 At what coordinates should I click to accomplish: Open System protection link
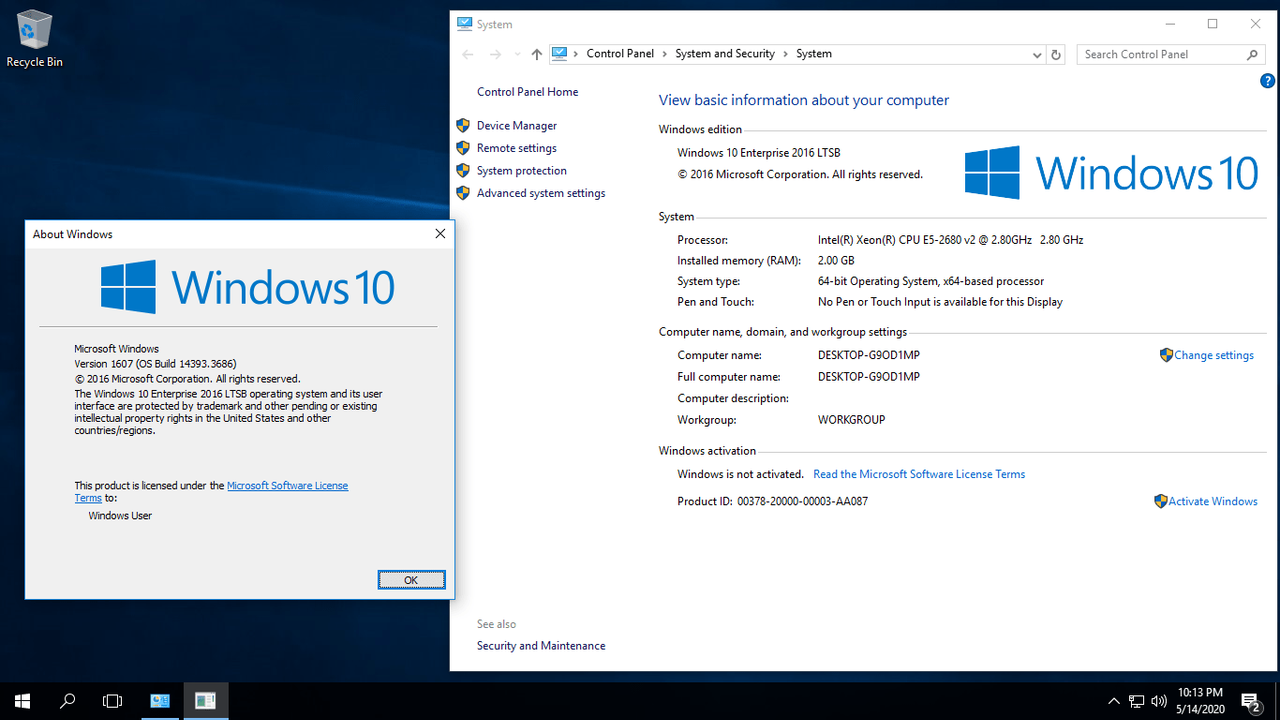[x=522, y=171]
